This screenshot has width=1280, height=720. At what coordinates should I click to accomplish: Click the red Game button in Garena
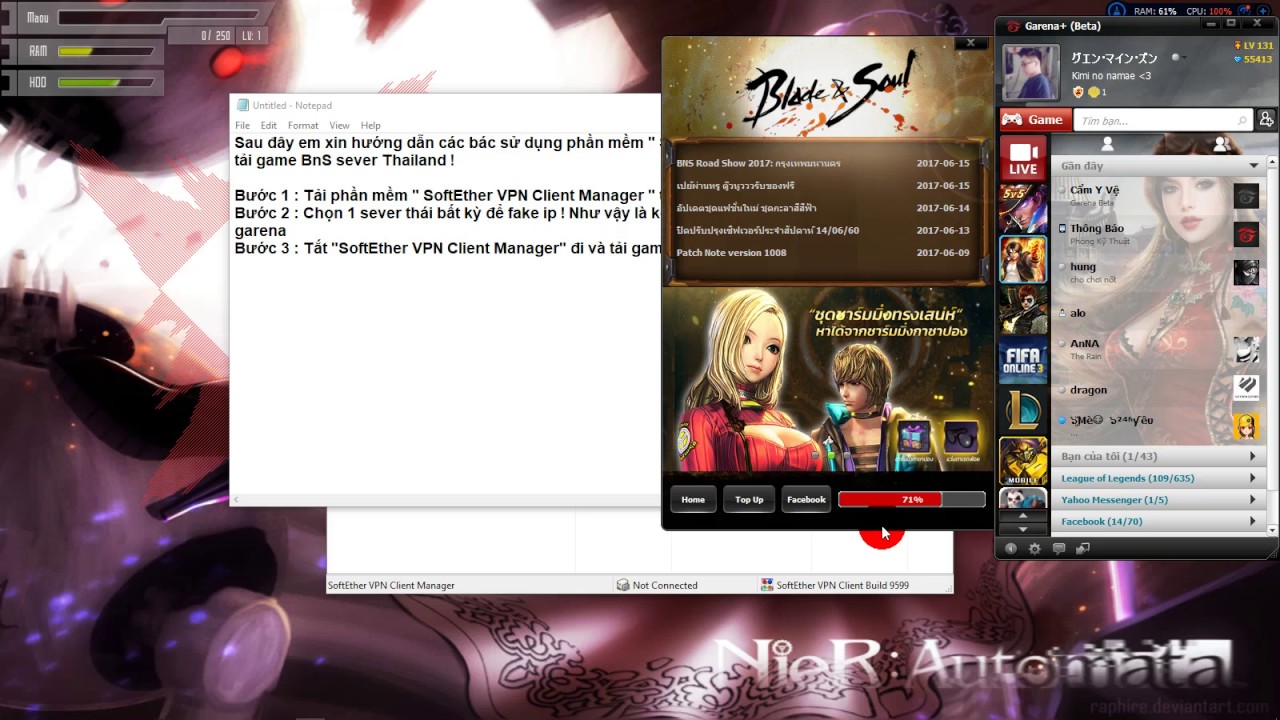pos(1035,120)
